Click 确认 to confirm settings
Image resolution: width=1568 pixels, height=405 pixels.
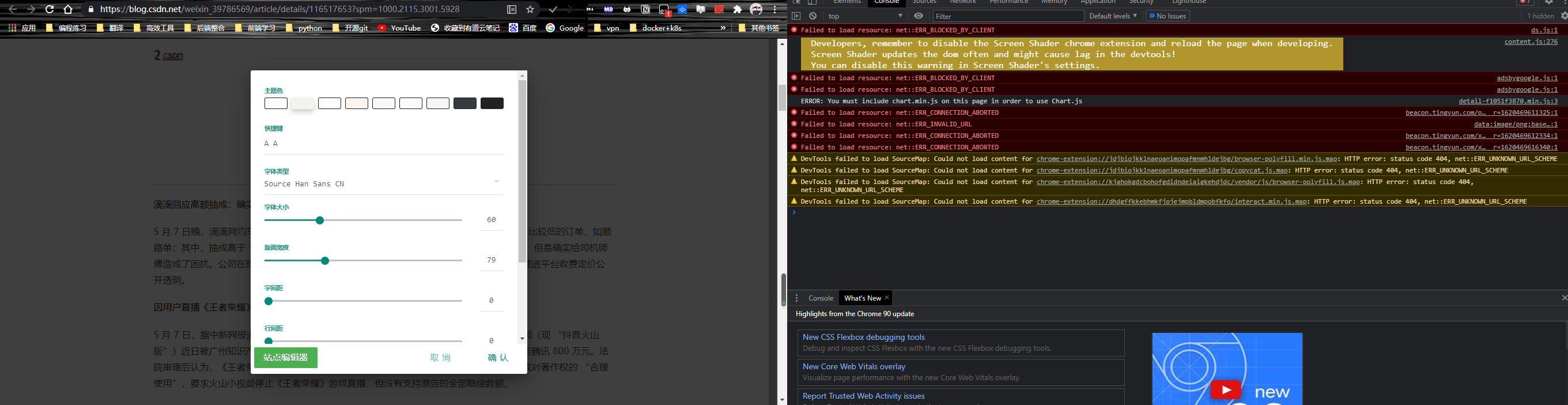(498, 358)
